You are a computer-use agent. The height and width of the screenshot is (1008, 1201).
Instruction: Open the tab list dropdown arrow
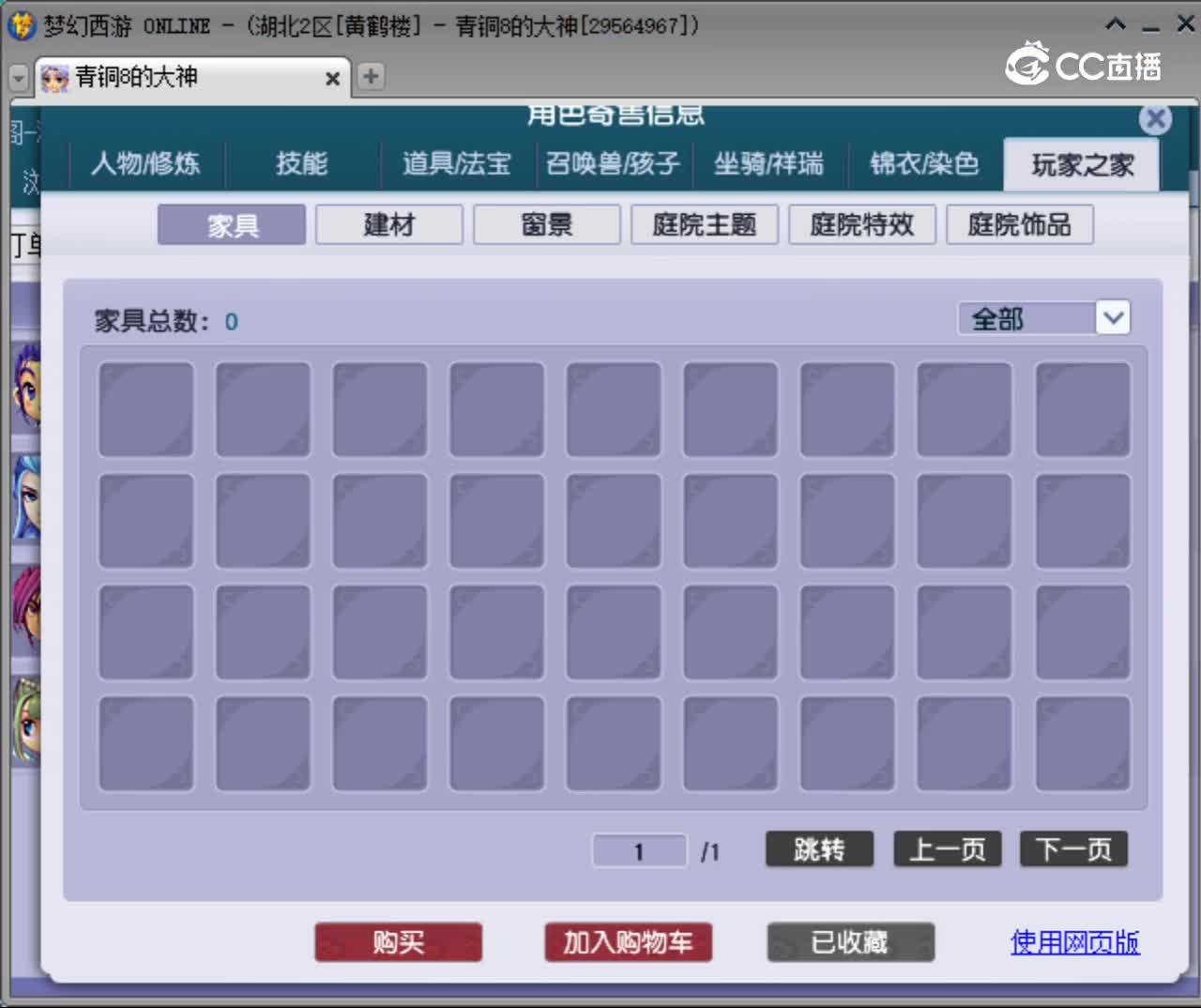click(x=18, y=78)
